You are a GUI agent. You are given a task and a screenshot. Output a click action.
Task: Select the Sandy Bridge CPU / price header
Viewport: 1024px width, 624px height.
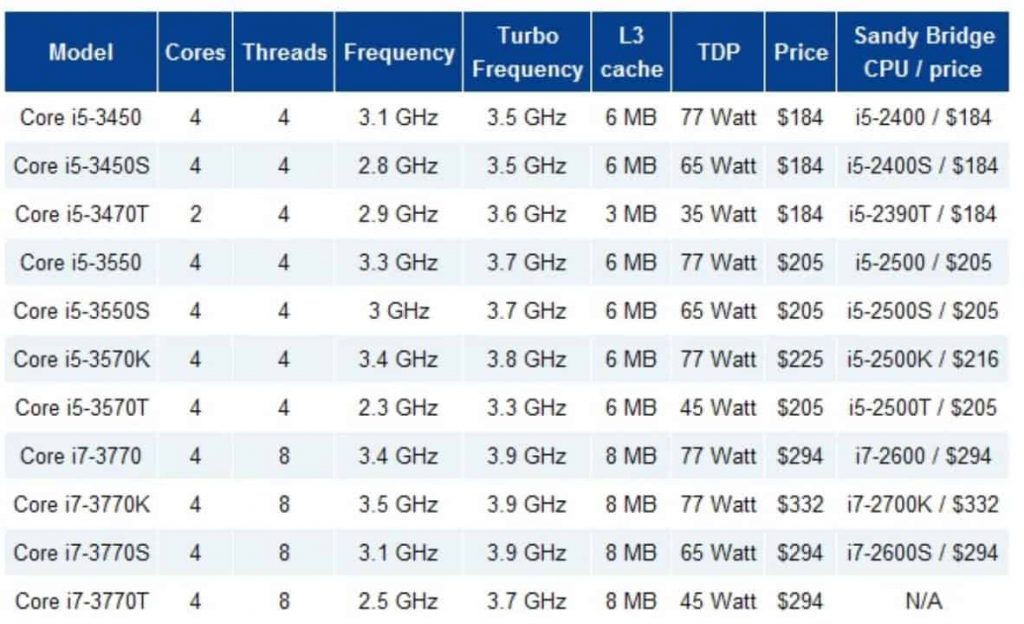point(923,52)
